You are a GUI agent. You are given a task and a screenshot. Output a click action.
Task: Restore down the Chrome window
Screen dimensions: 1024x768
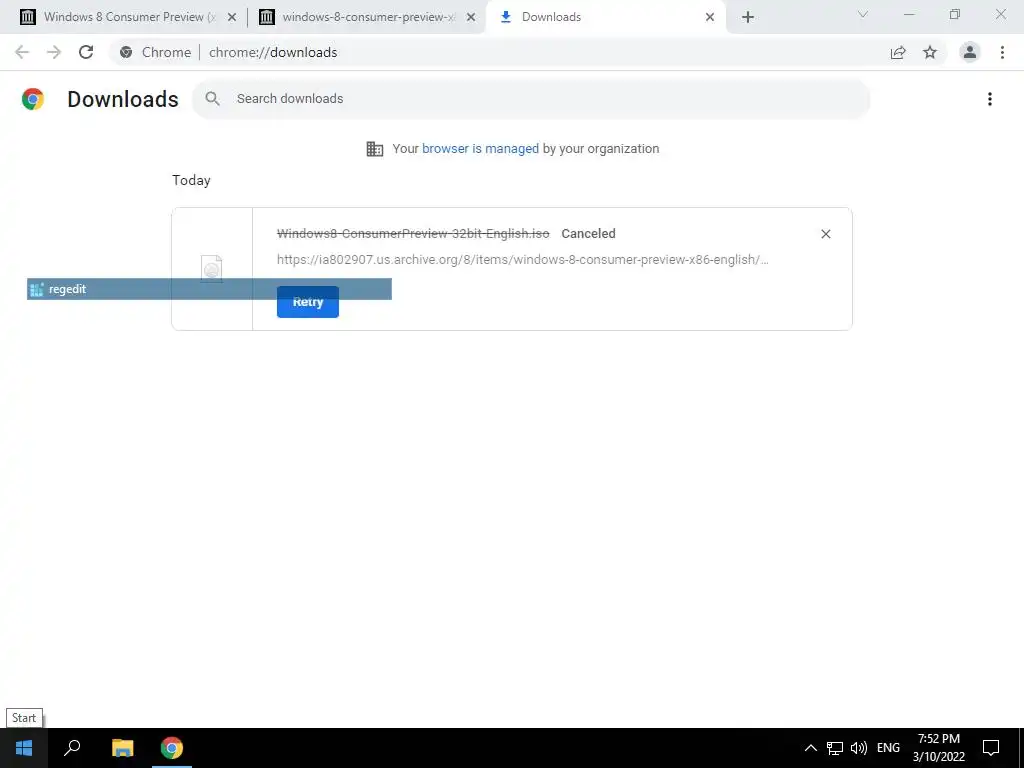955,14
